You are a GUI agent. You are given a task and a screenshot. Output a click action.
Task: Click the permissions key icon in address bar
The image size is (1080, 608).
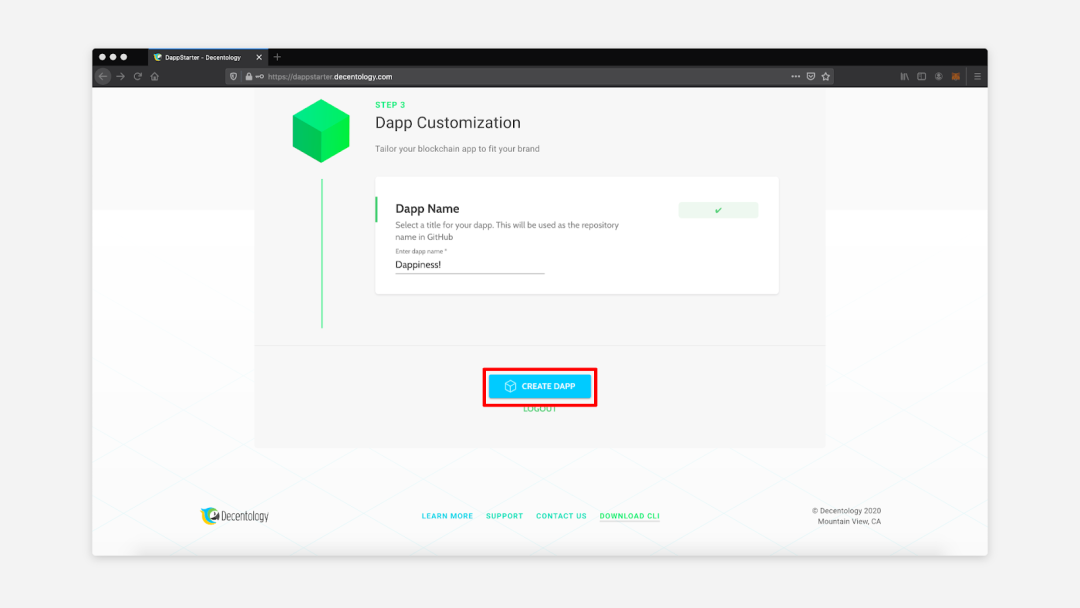[260, 76]
